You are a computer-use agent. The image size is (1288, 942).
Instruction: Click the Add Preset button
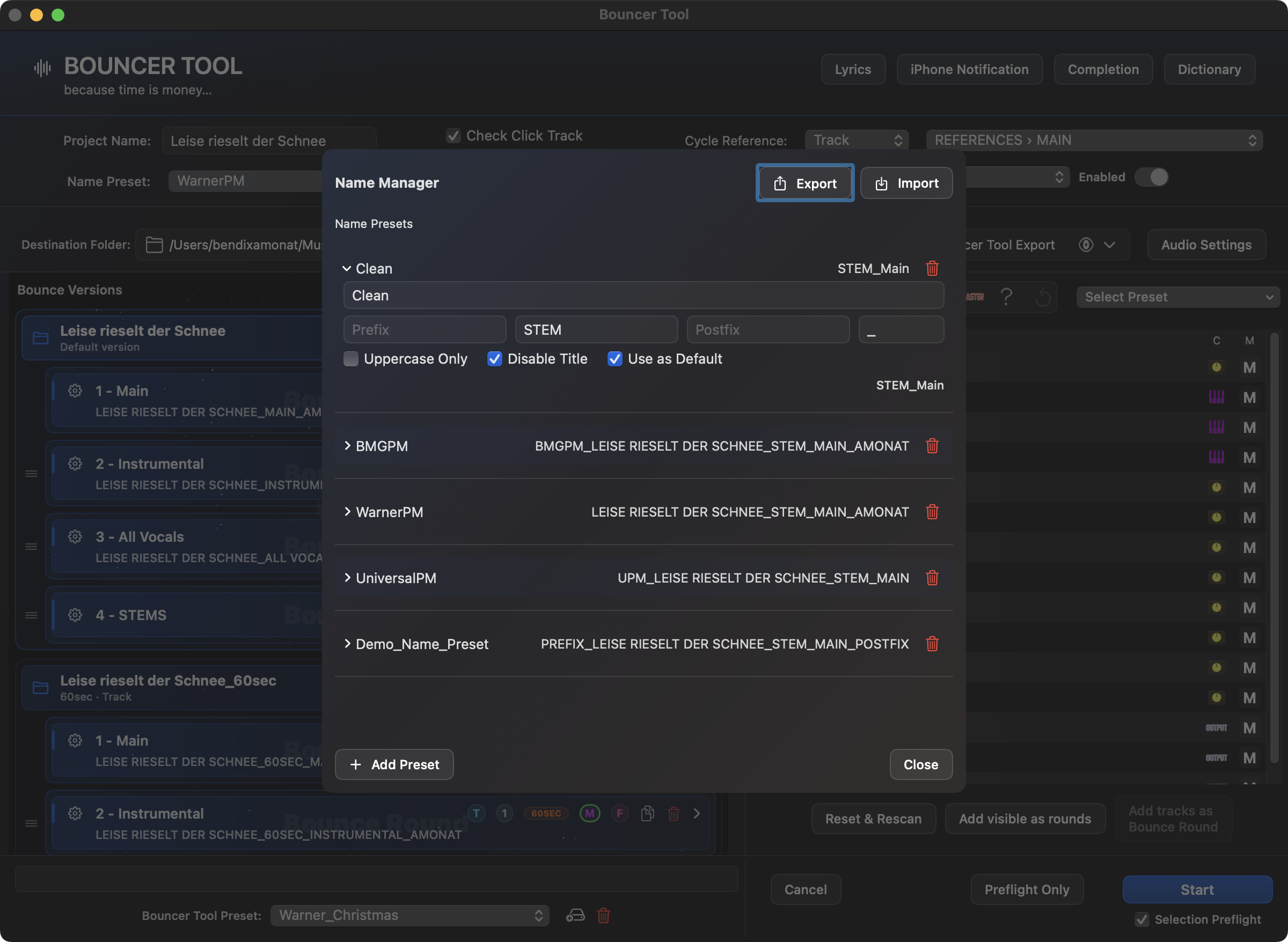click(x=394, y=764)
